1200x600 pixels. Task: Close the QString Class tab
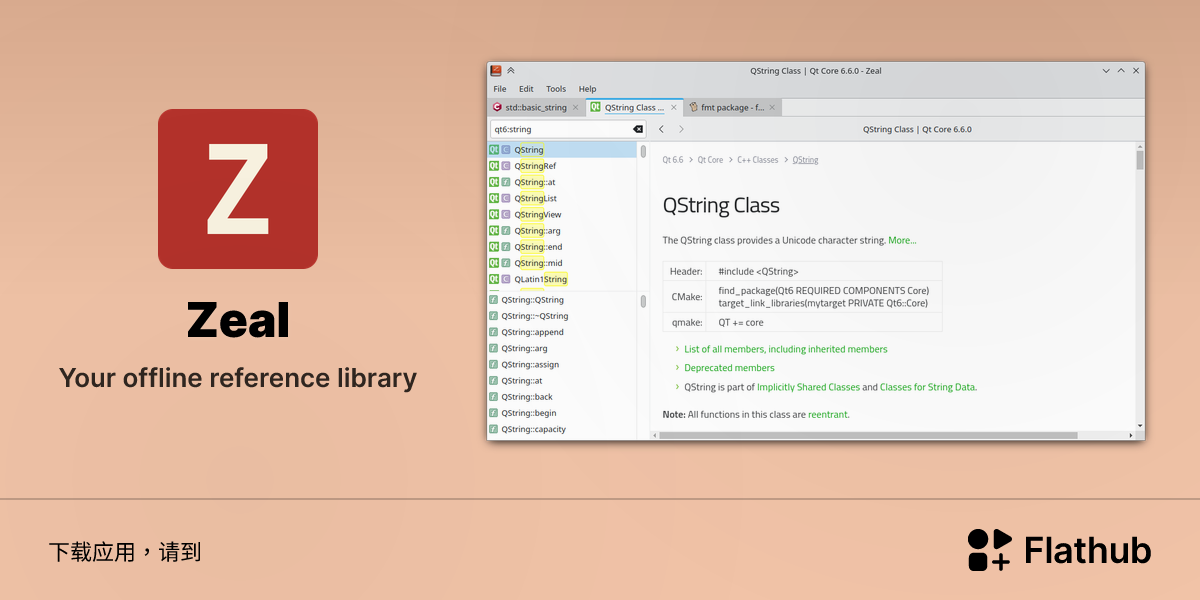(674, 107)
